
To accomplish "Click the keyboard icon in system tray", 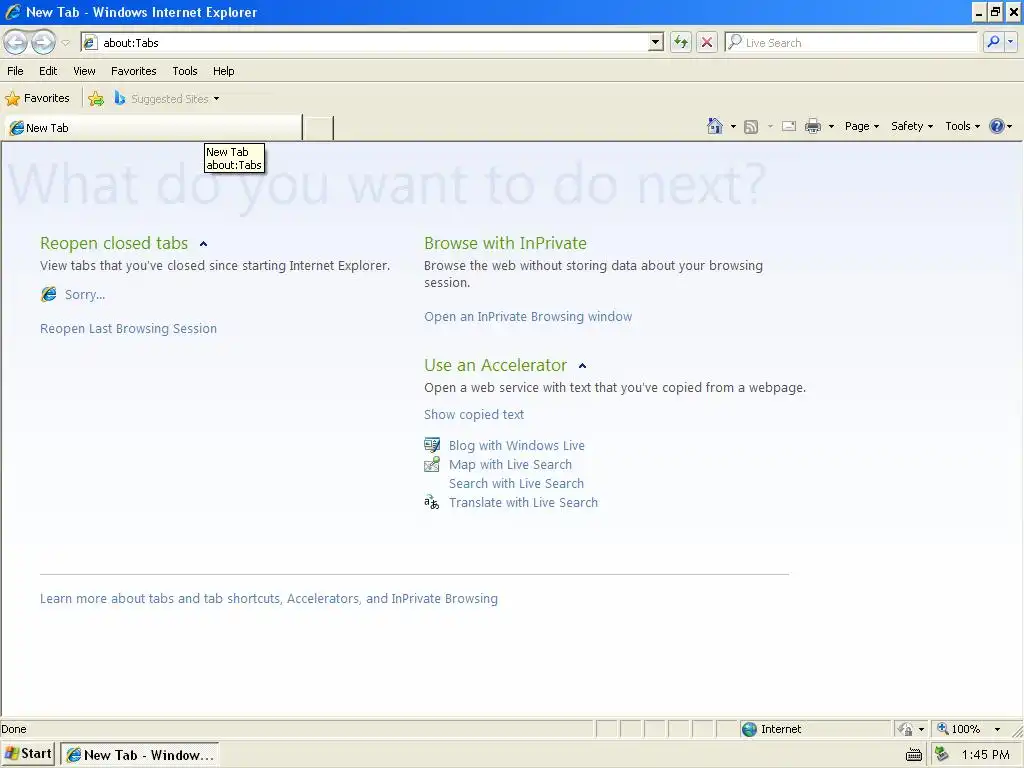I will click(x=914, y=755).
